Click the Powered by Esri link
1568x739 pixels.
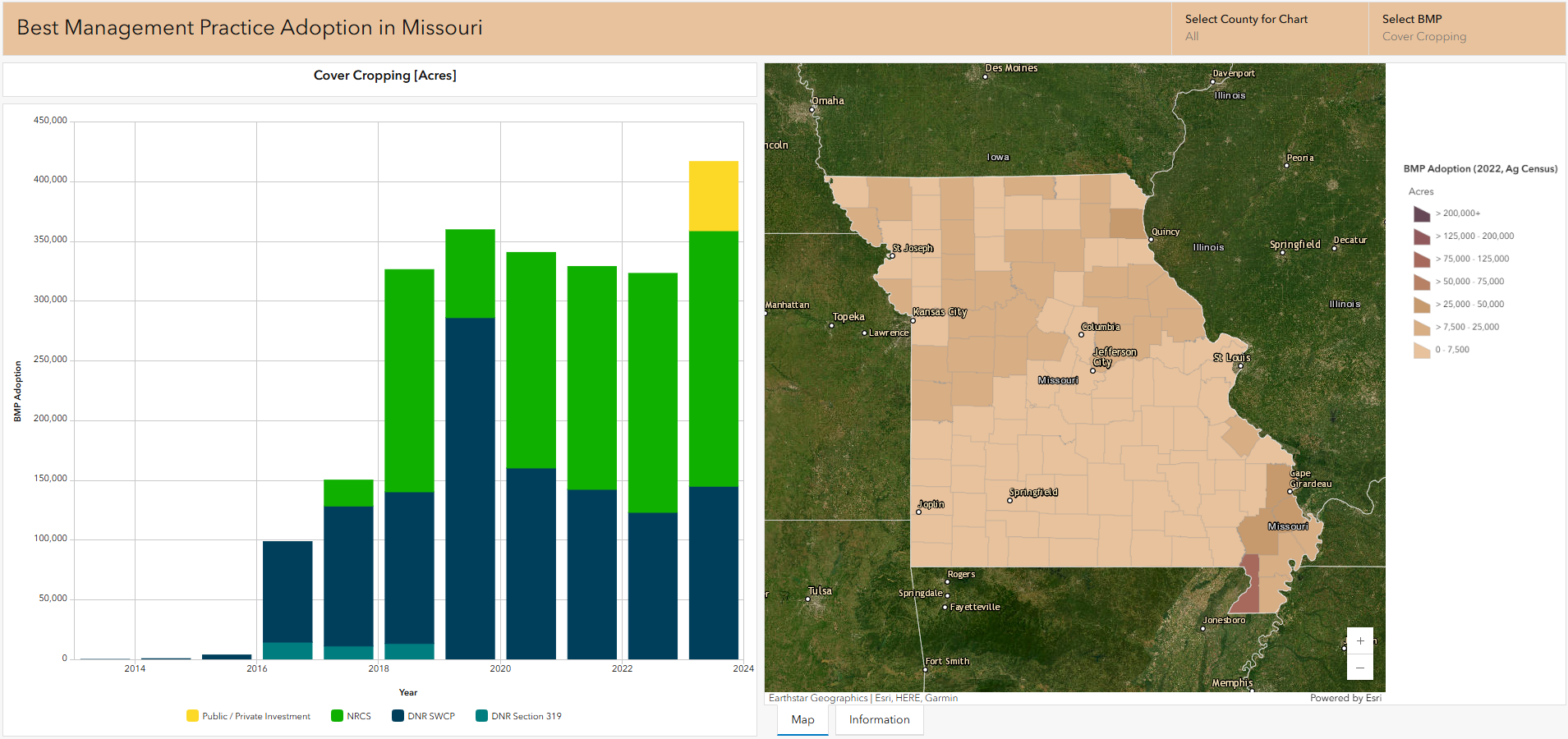tap(1345, 698)
